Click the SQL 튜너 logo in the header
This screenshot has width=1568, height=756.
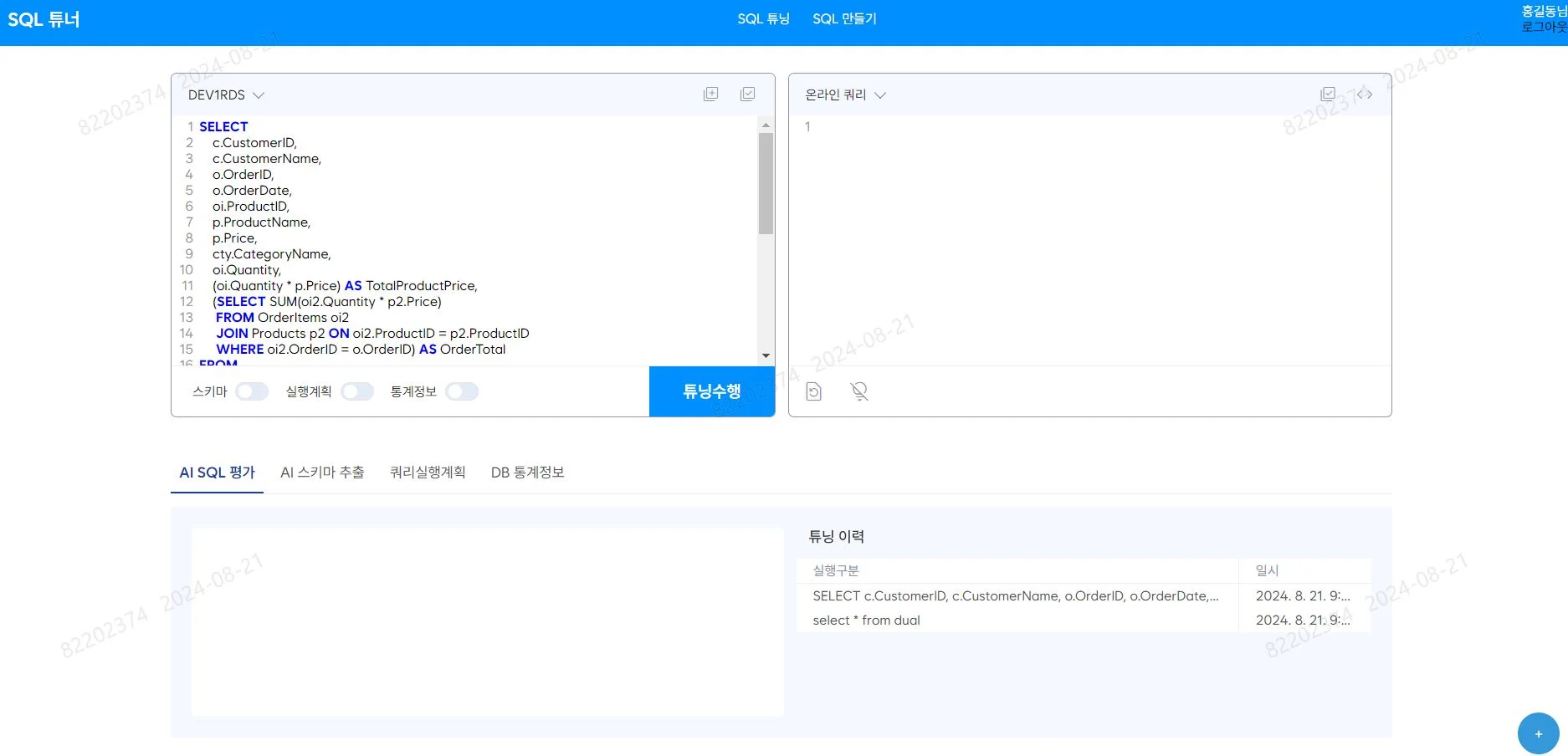[43, 18]
